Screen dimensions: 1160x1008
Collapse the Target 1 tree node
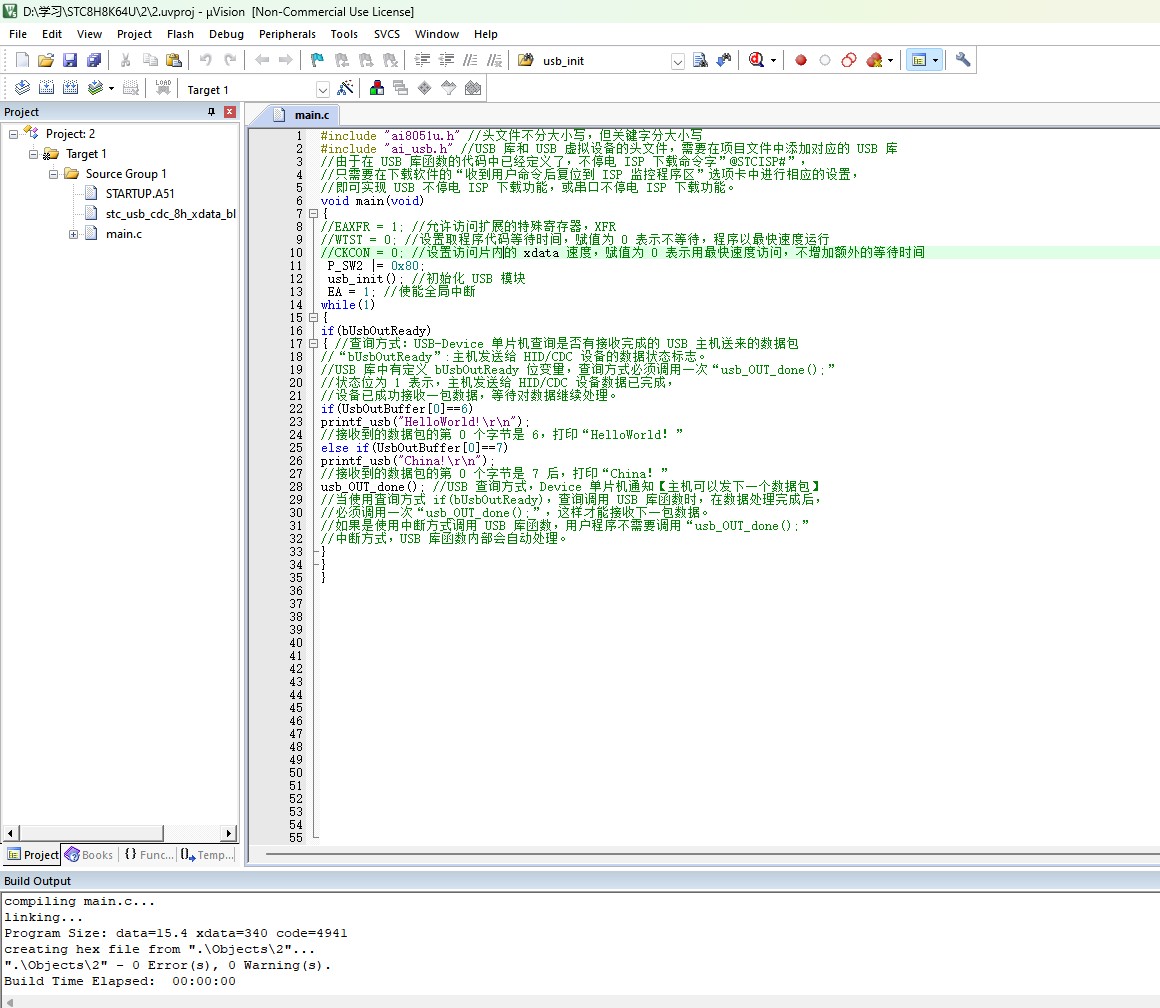coord(33,154)
